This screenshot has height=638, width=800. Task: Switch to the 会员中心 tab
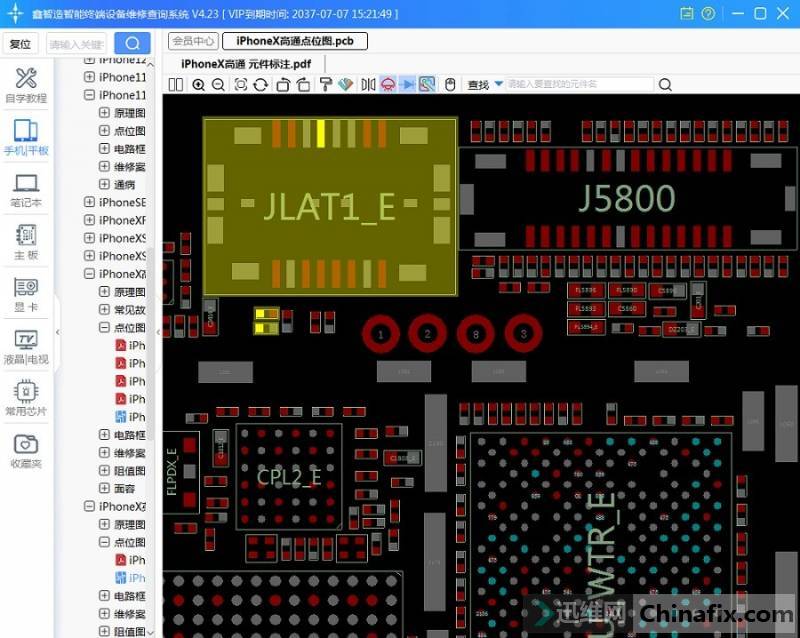(193, 41)
